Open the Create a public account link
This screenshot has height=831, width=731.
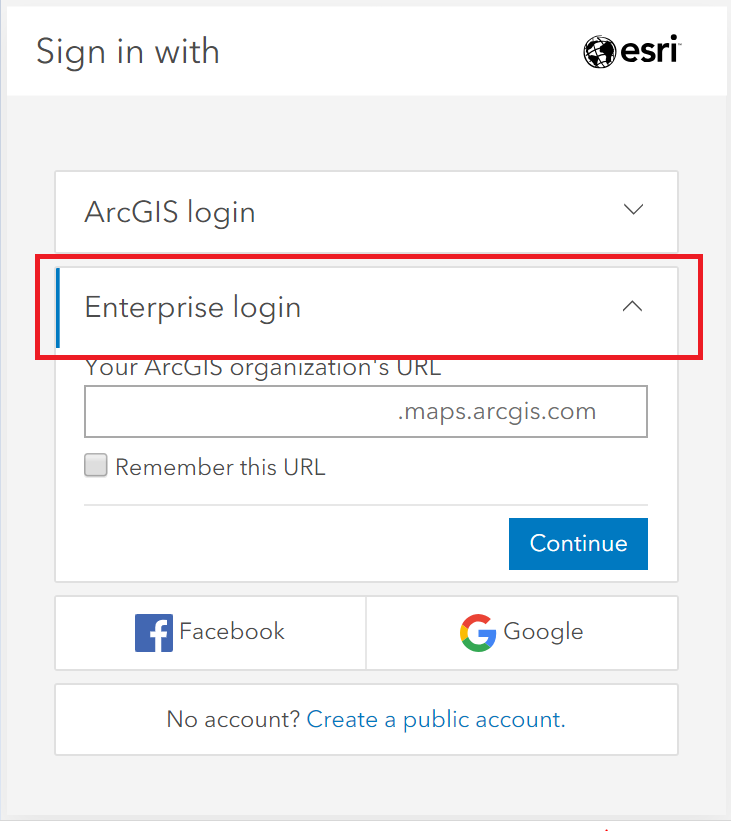(436, 720)
